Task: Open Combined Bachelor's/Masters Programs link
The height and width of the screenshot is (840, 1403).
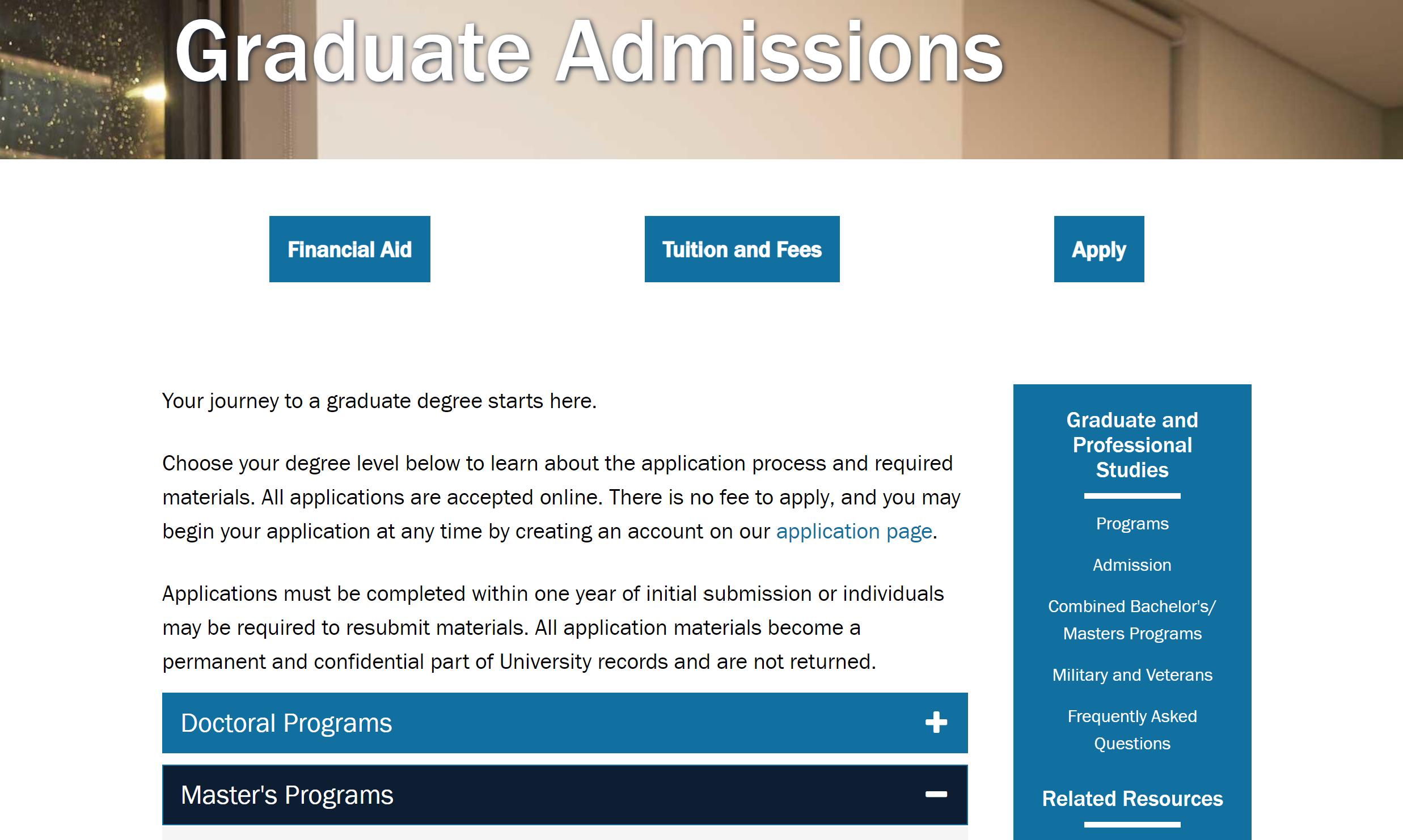Action: (x=1132, y=620)
